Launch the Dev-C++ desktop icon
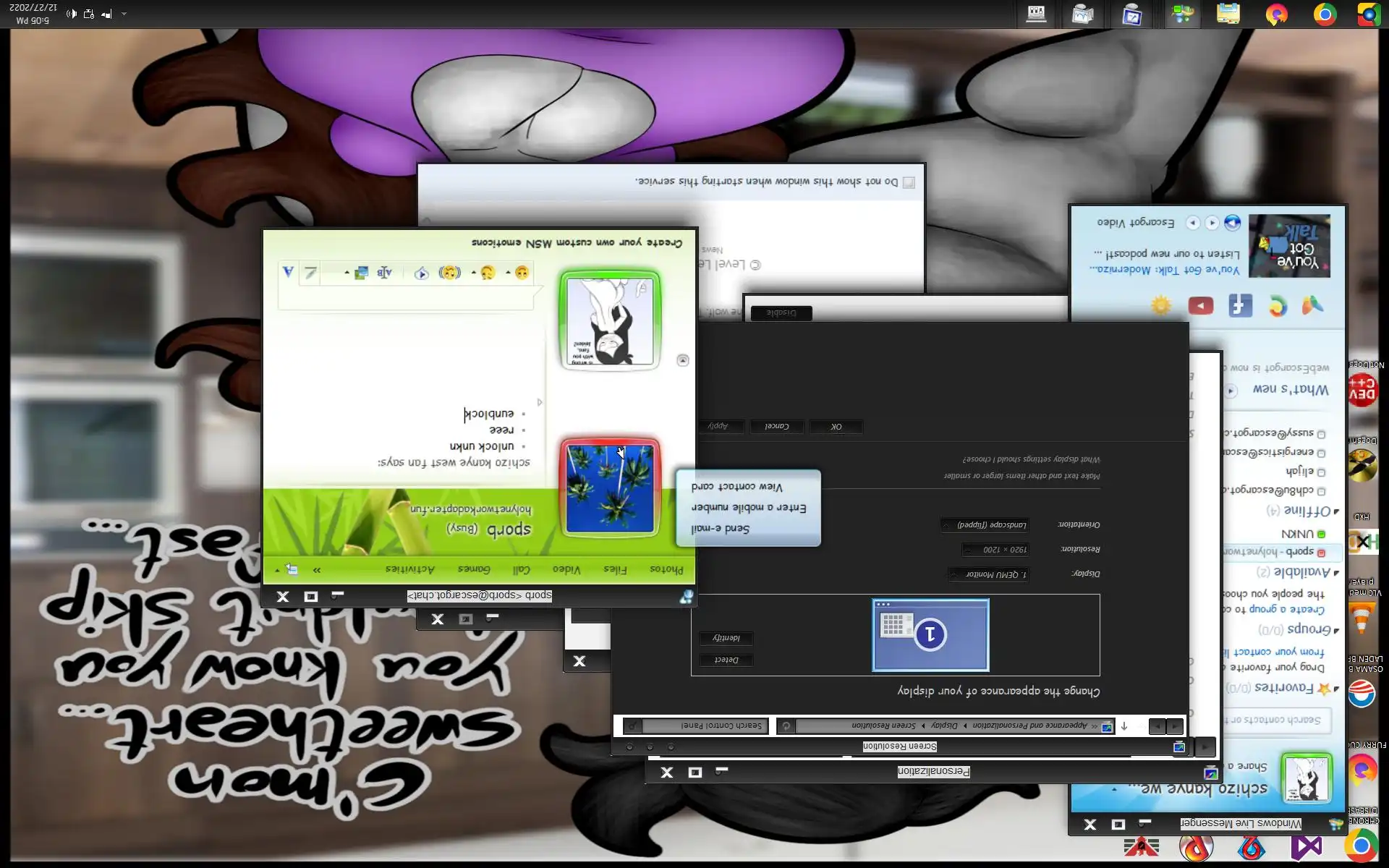The height and width of the screenshot is (868, 1389). [1362, 391]
